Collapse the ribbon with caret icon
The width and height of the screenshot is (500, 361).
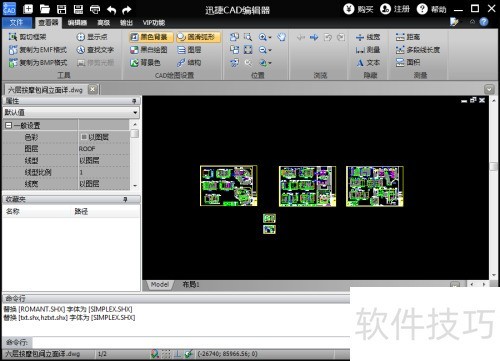tap(472, 22)
